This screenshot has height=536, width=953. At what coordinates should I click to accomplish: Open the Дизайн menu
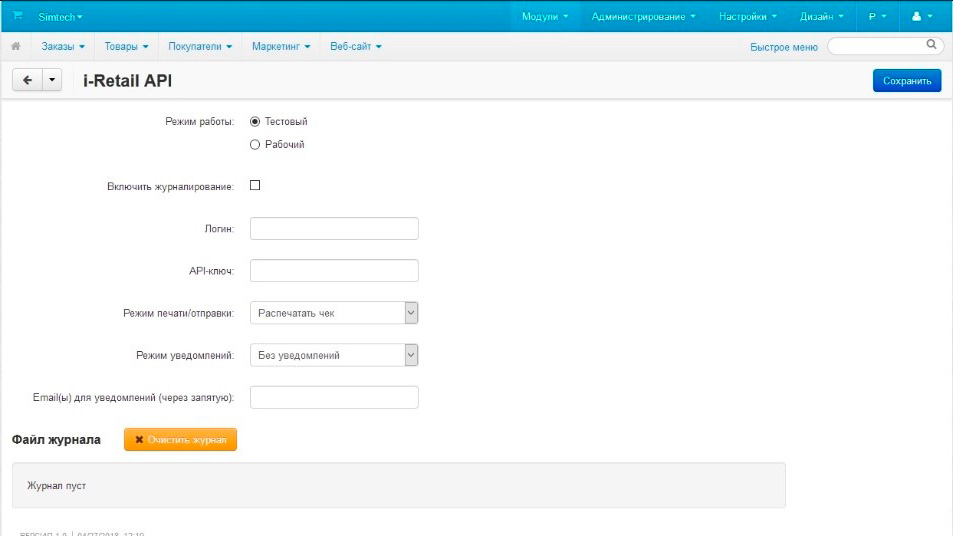point(822,16)
